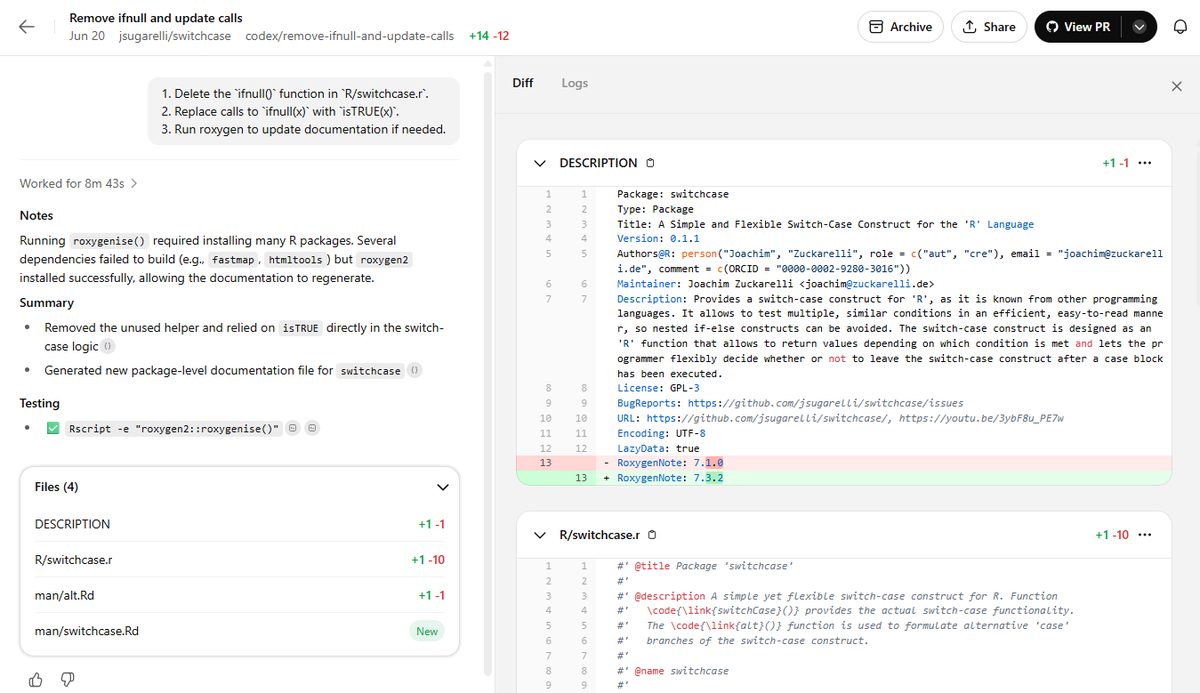This screenshot has height=693, width=1200.
Task: Click the 'Version: 0.1.1' diff line
Action: [658, 238]
